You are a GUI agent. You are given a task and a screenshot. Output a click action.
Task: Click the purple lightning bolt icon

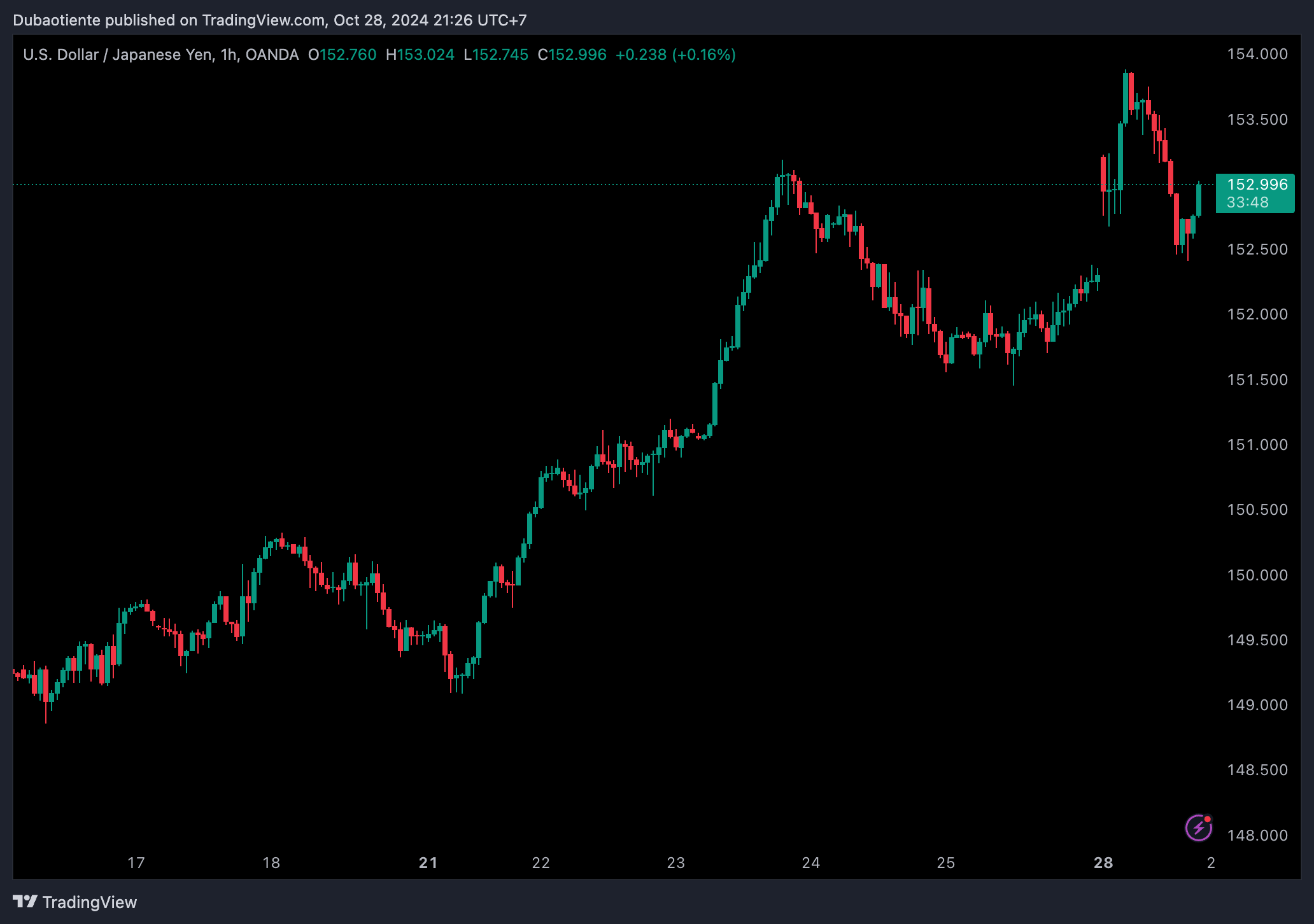point(1199,827)
